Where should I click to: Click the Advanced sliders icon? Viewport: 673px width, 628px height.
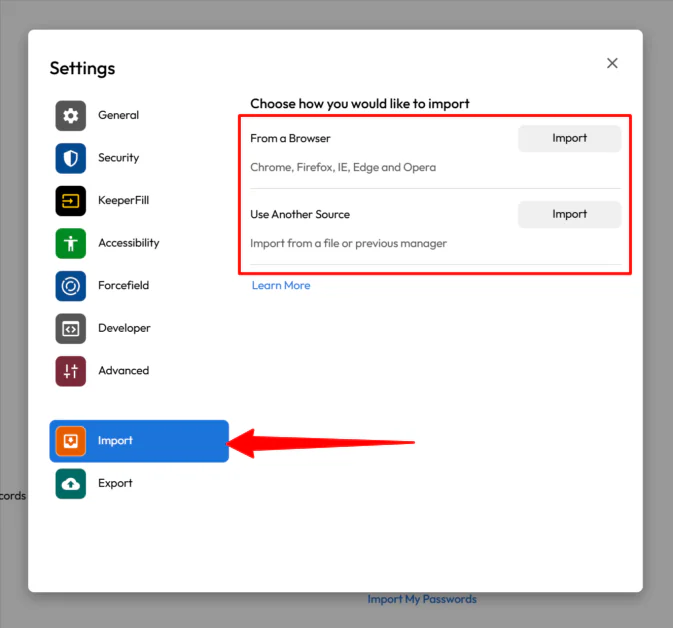(x=70, y=371)
